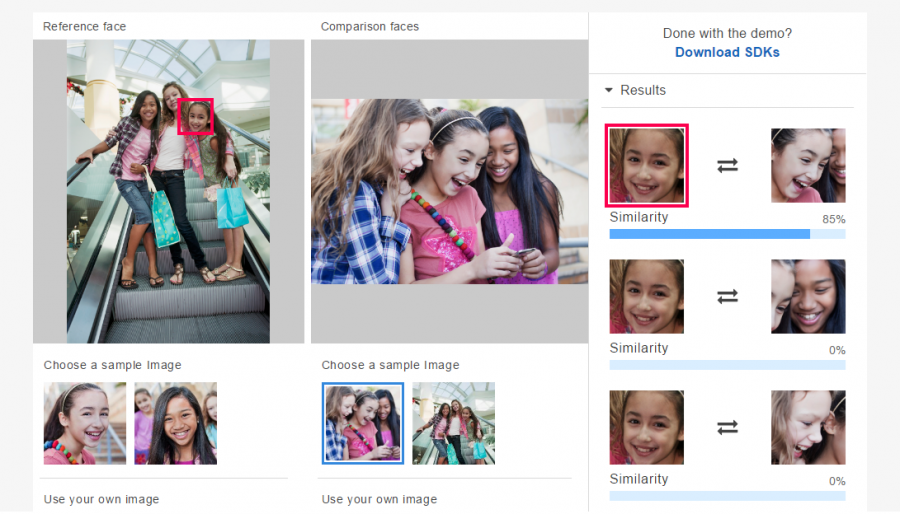Collapse the Results section arrow

click(608, 90)
